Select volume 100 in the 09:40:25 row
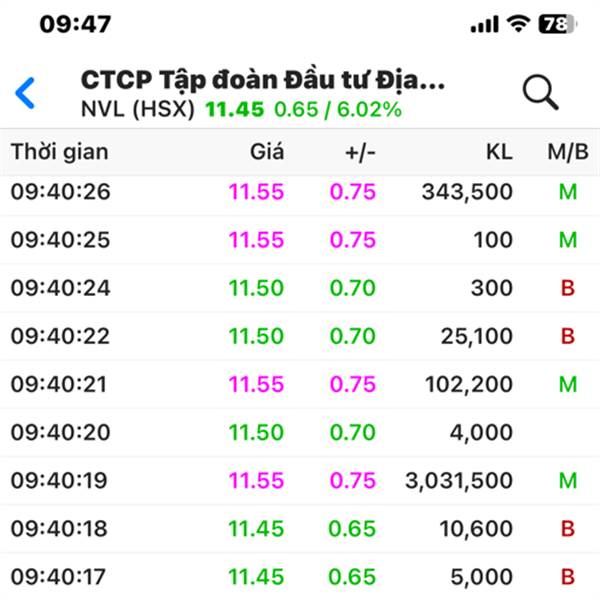 pos(493,240)
